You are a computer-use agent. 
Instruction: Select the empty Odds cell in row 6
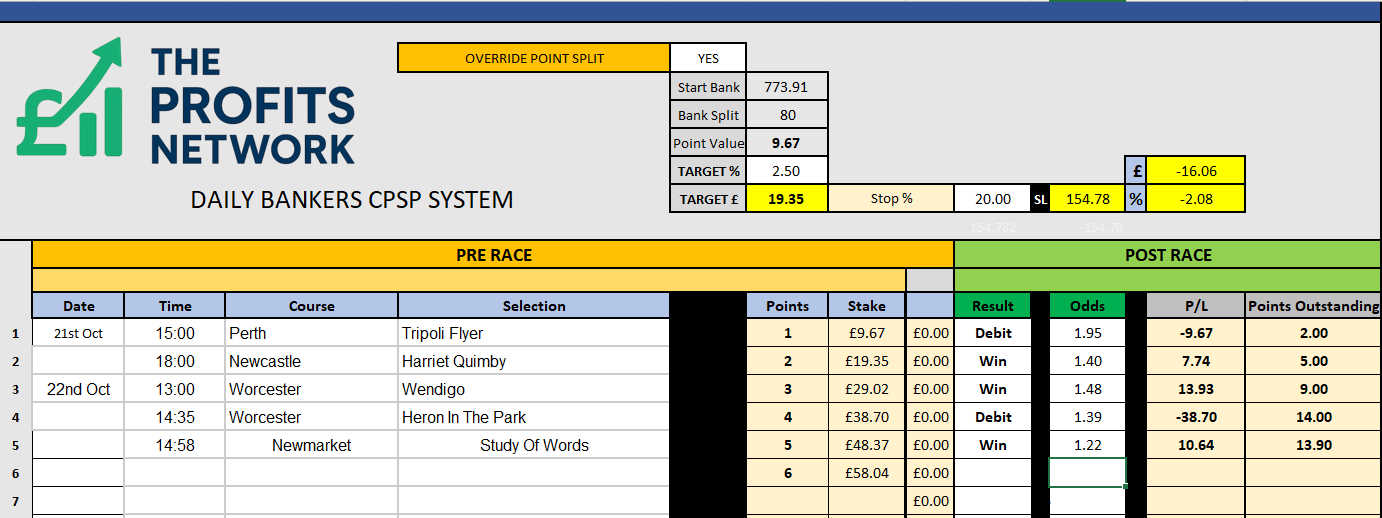pyautogui.click(x=1087, y=473)
